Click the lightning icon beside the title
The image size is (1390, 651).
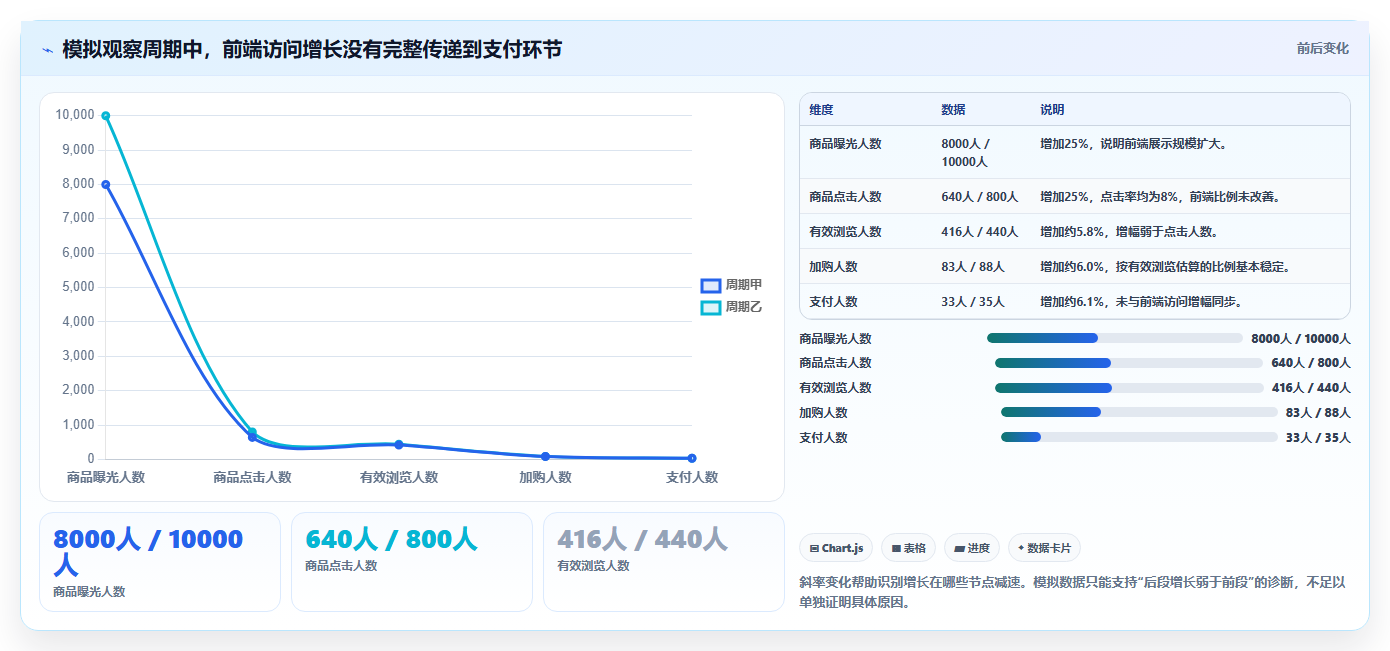(x=47, y=50)
